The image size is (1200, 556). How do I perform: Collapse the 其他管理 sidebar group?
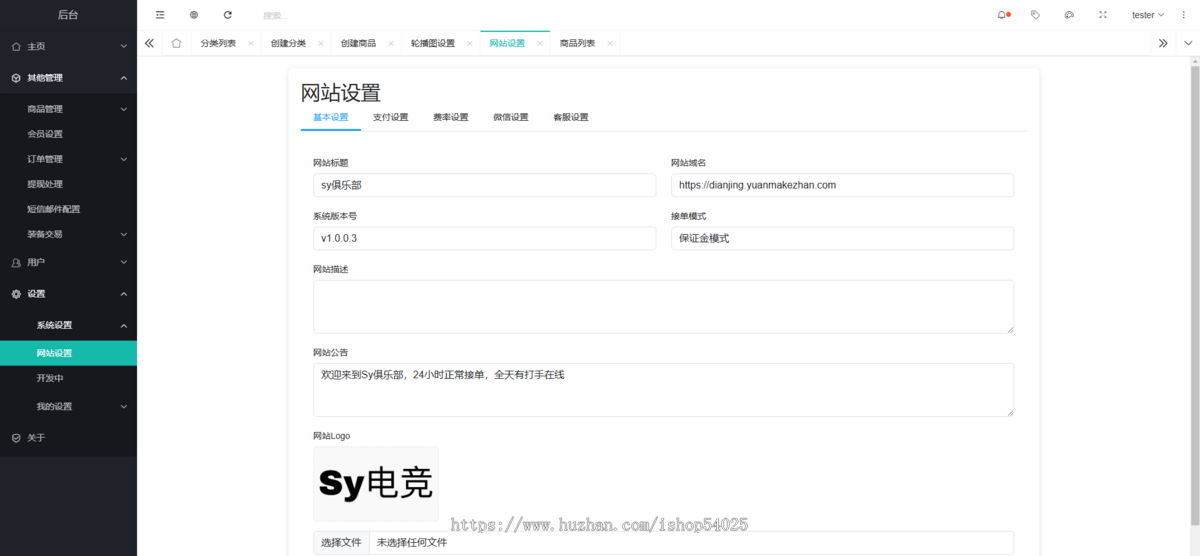pyautogui.click(x=68, y=78)
